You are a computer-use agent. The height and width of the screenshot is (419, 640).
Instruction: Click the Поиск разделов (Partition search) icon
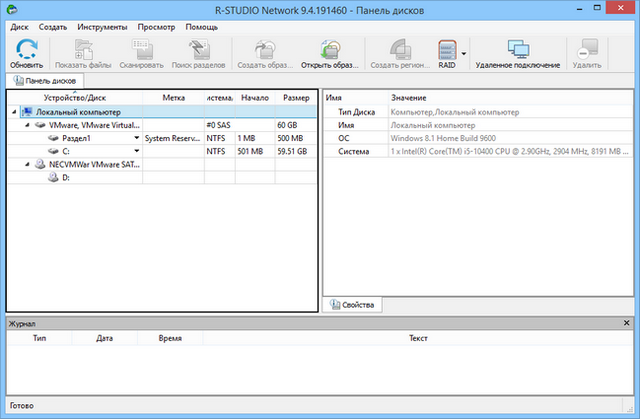click(x=199, y=52)
